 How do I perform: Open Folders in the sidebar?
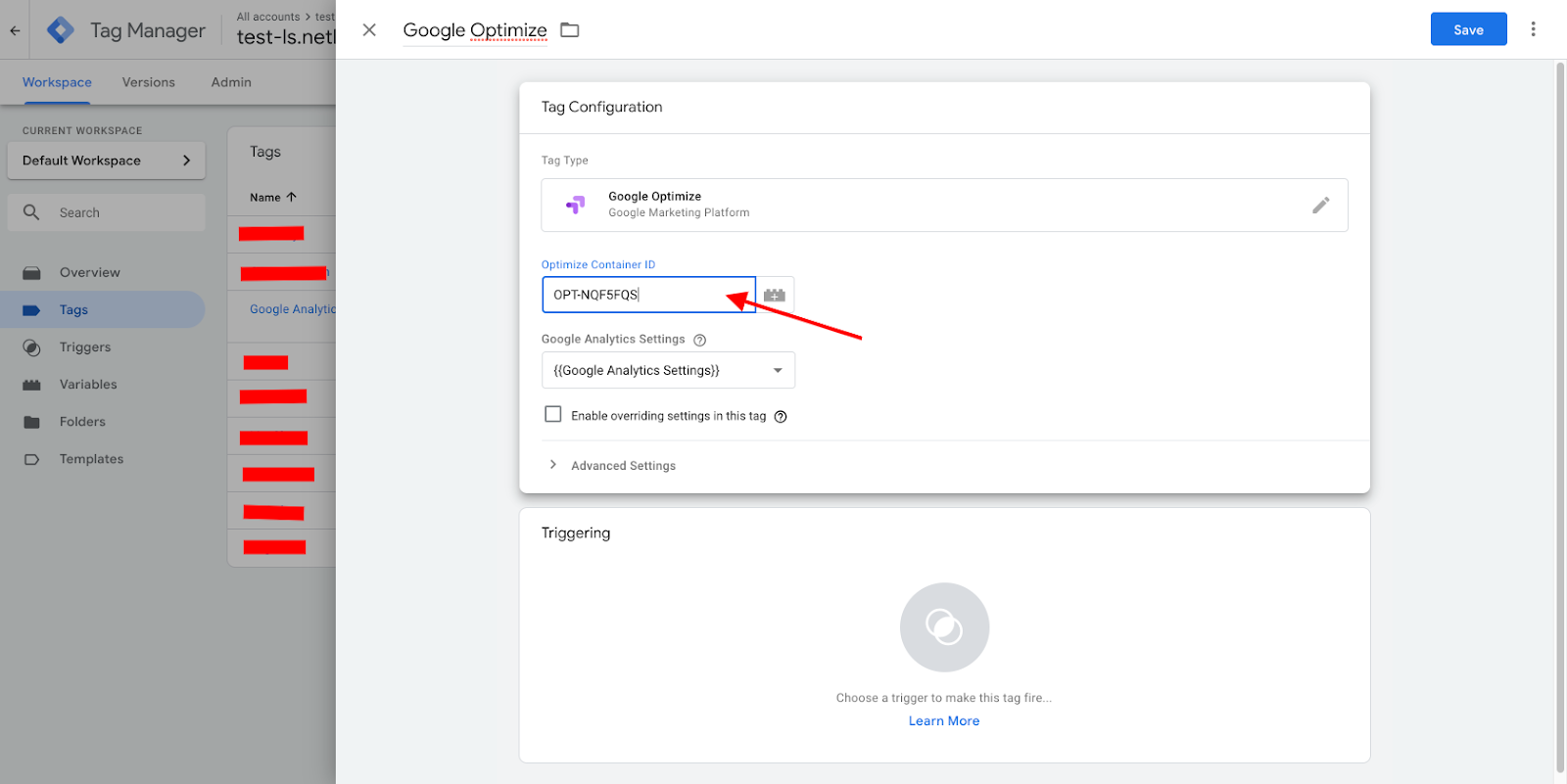click(82, 422)
